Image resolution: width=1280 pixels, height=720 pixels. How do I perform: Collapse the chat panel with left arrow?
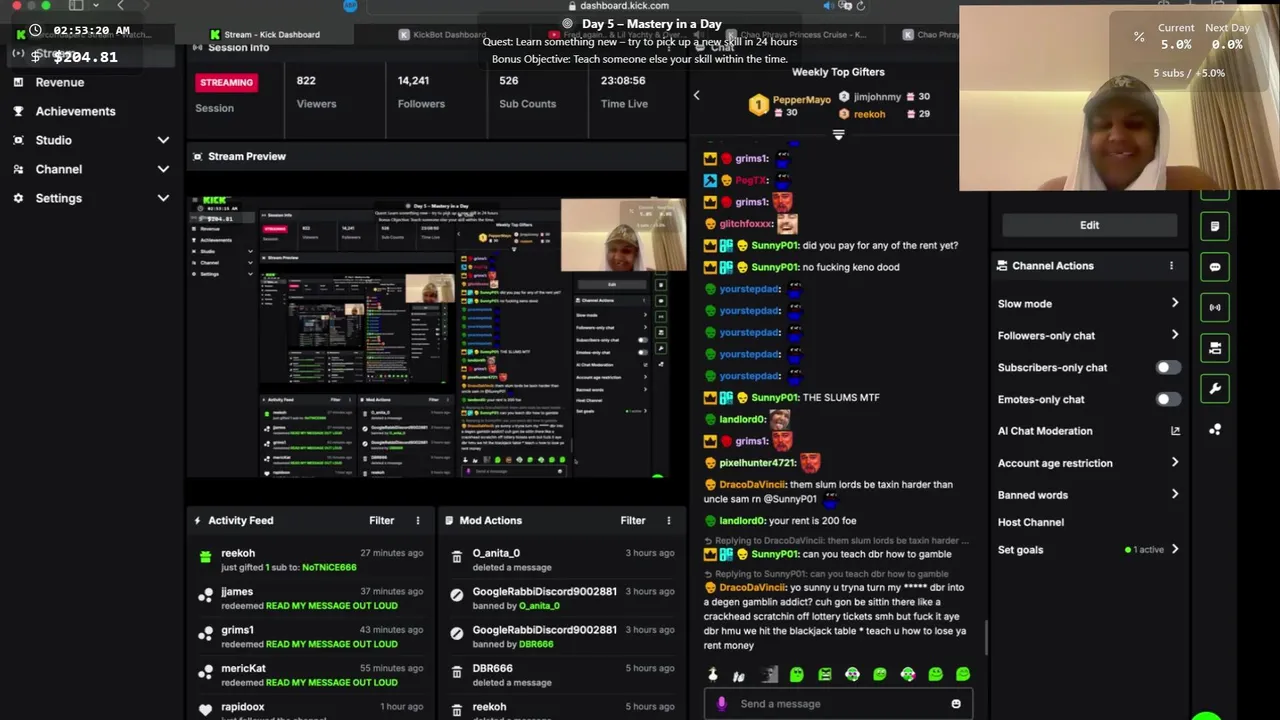(697, 95)
